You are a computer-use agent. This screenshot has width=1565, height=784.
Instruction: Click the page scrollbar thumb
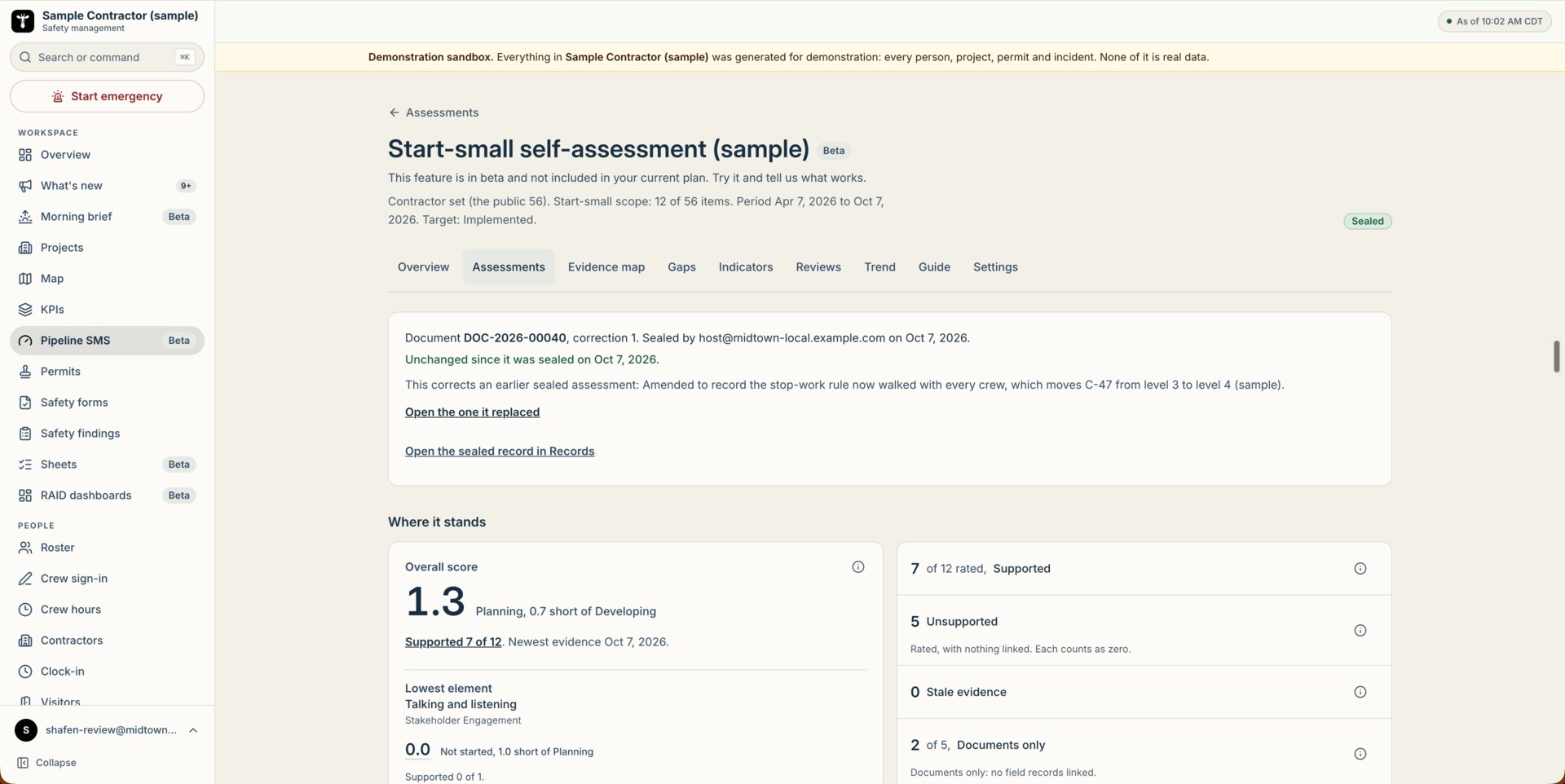[x=1557, y=357]
